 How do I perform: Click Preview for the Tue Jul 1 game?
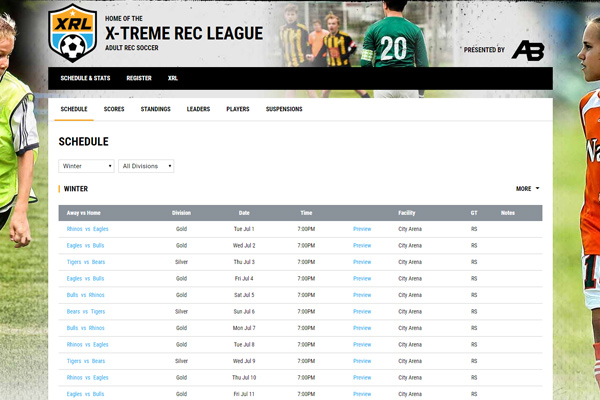362,229
